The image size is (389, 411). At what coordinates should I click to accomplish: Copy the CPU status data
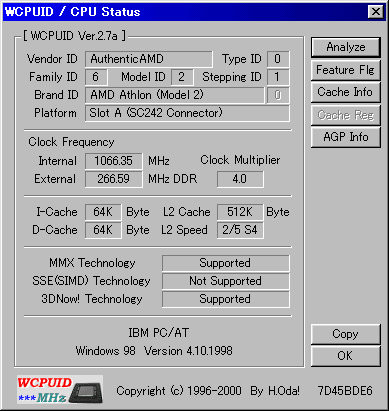click(x=346, y=334)
